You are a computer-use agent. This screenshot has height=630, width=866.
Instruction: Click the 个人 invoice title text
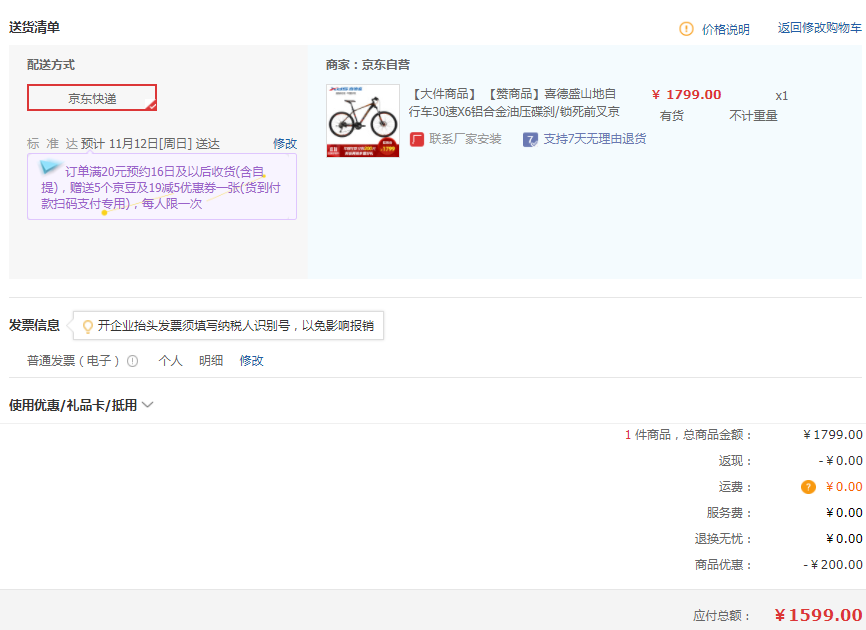[x=170, y=361]
